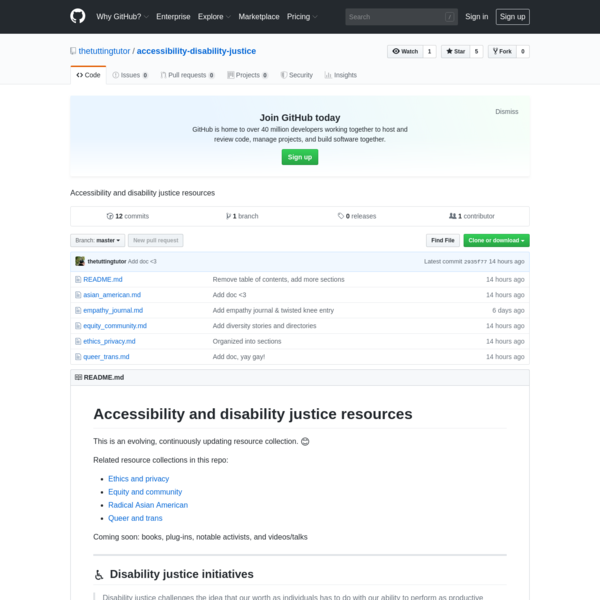The height and width of the screenshot is (600, 600).
Task: Click file icon next to asian_american.md
Action: click(x=78, y=295)
